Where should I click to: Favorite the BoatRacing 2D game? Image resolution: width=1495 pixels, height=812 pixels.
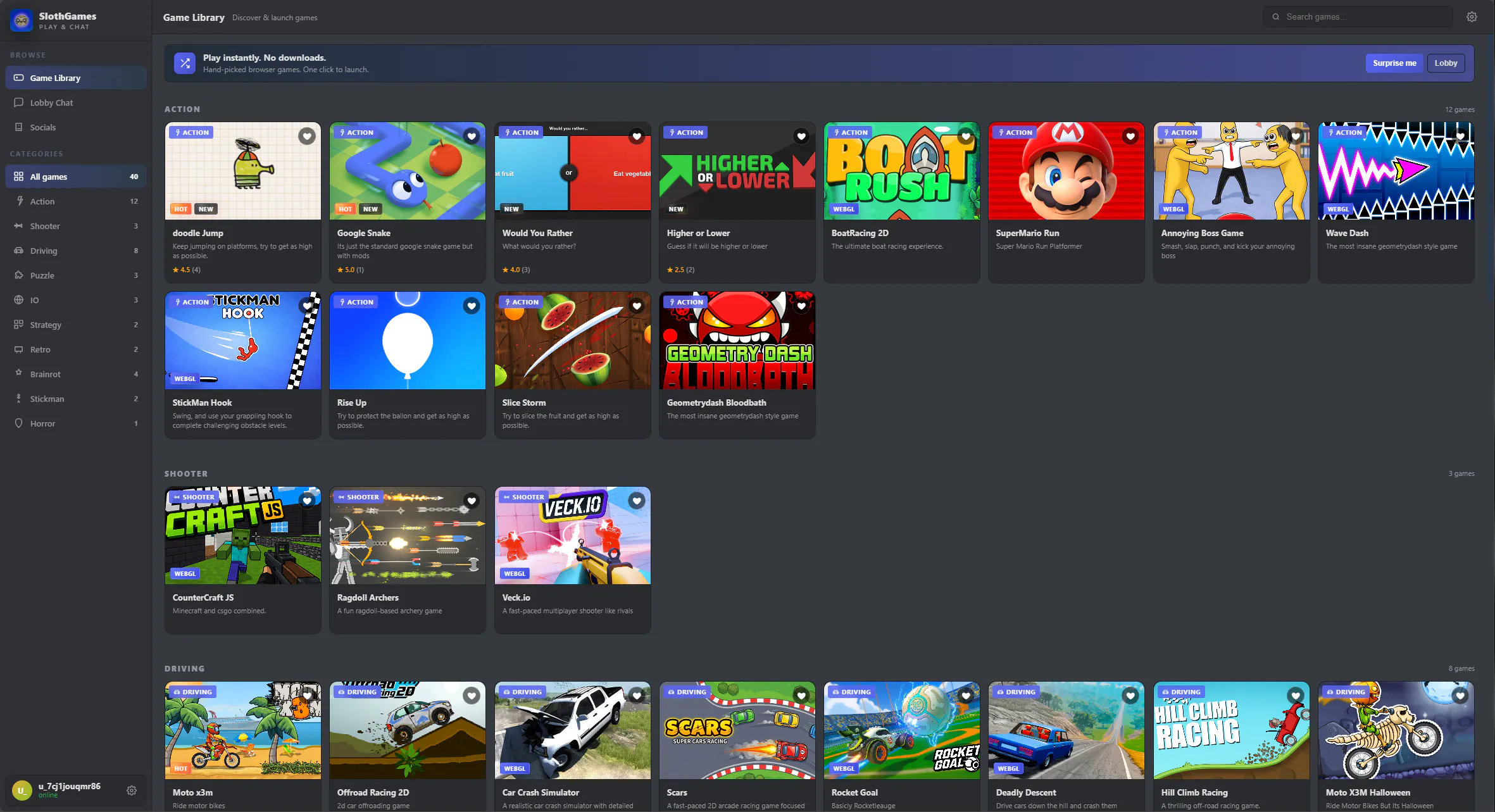coord(966,136)
